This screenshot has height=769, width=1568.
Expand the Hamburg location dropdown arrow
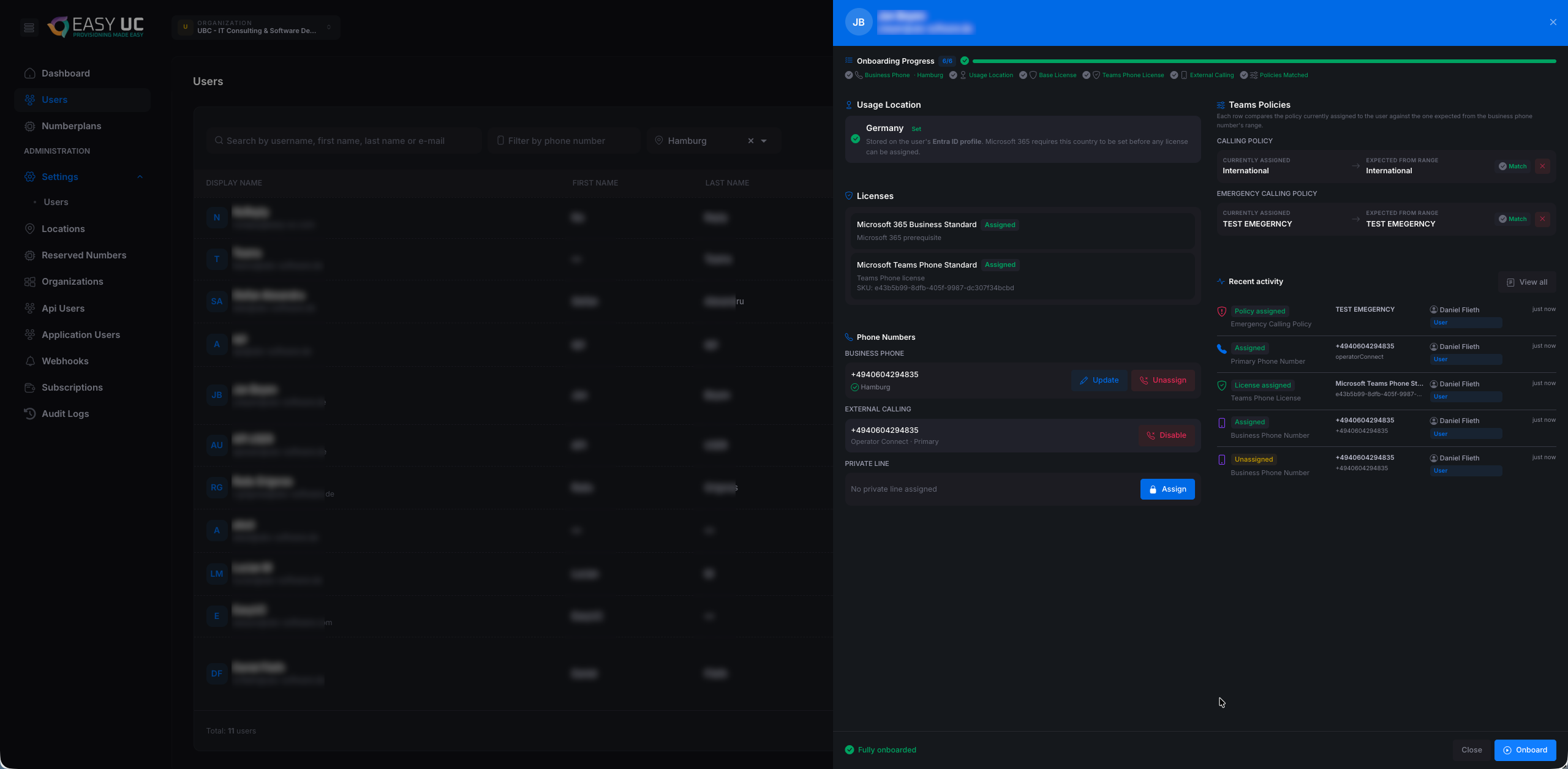pyautogui.click(x=764, y=141)
